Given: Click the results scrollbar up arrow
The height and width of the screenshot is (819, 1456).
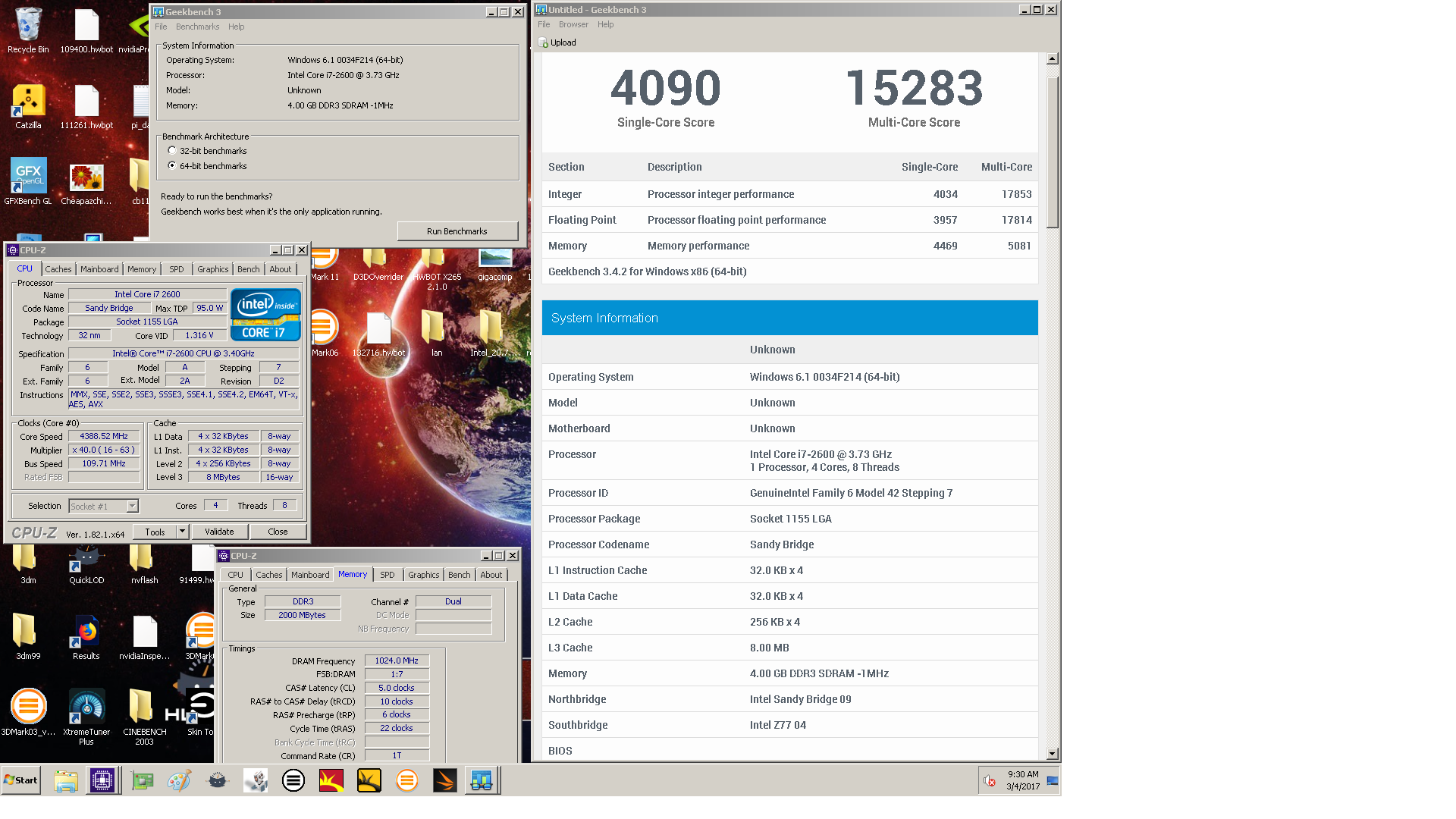Looking at the screenshot, I should point(1052,58).
